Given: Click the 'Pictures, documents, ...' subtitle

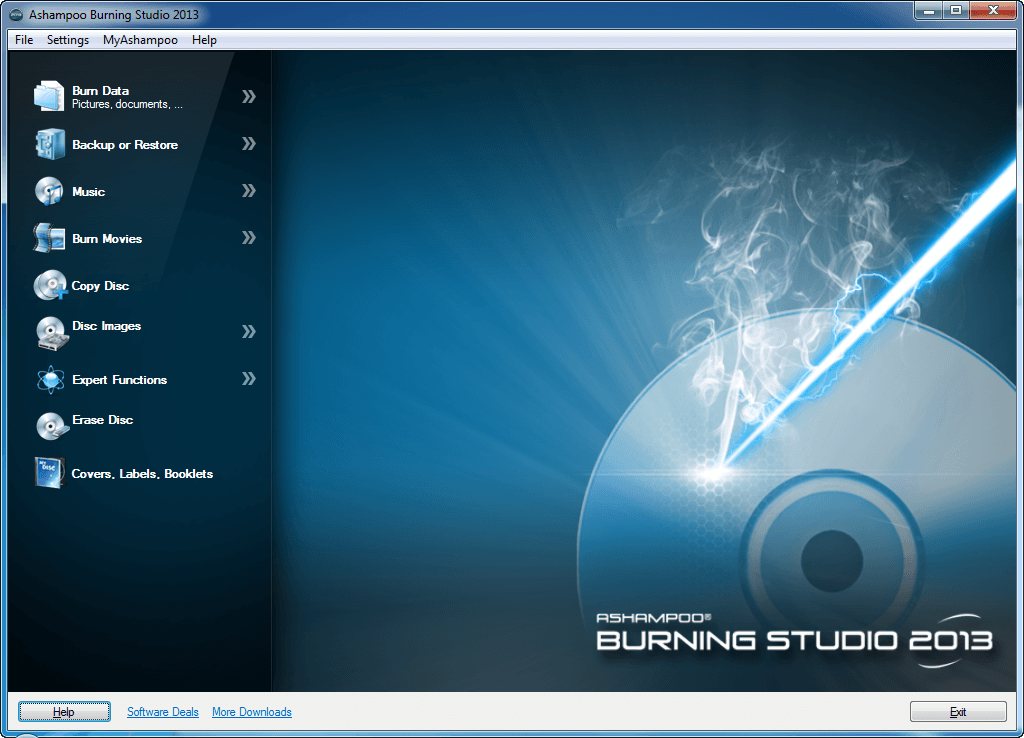Looking at the screenshot, I should coord(127,104).
